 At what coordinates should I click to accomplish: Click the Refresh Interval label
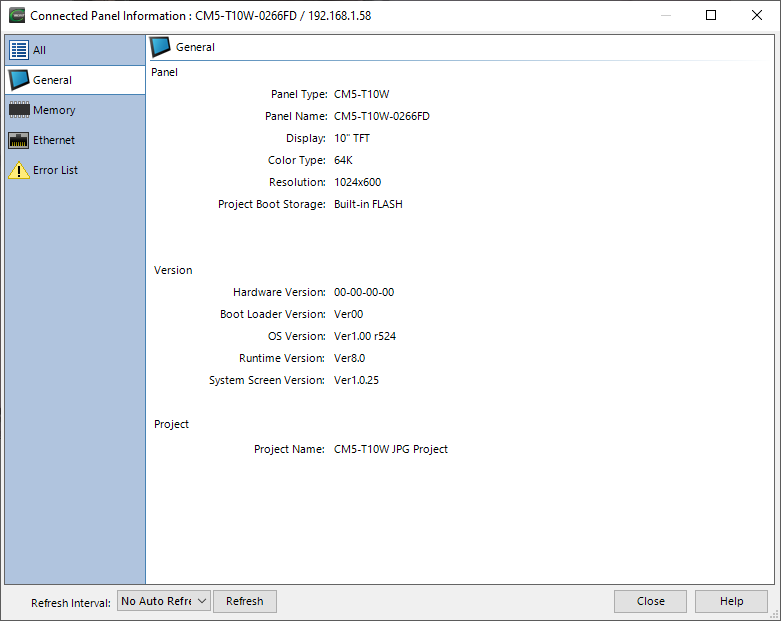tap(71, 603)
